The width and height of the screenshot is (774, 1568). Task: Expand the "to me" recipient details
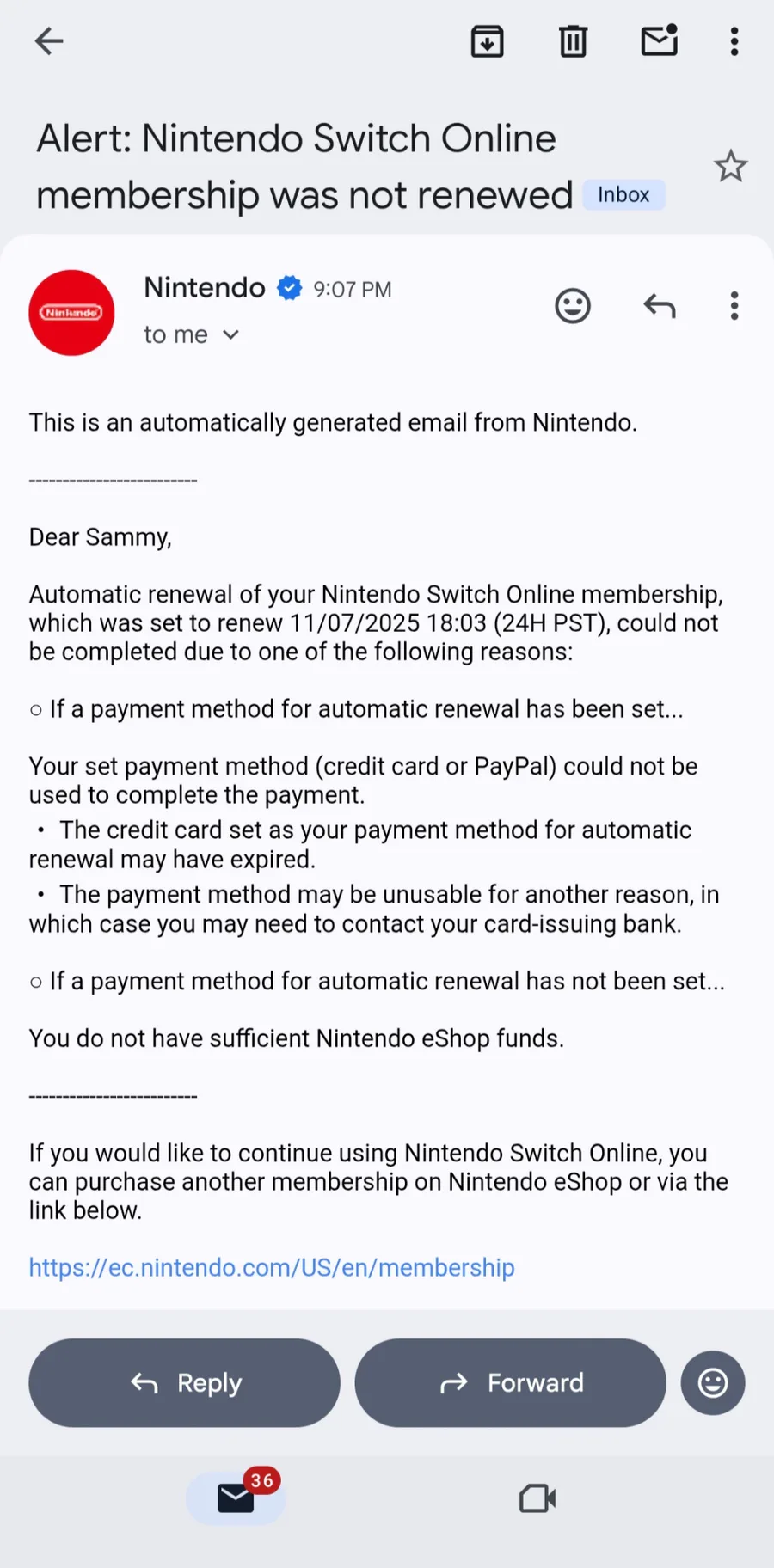point(191,334)
